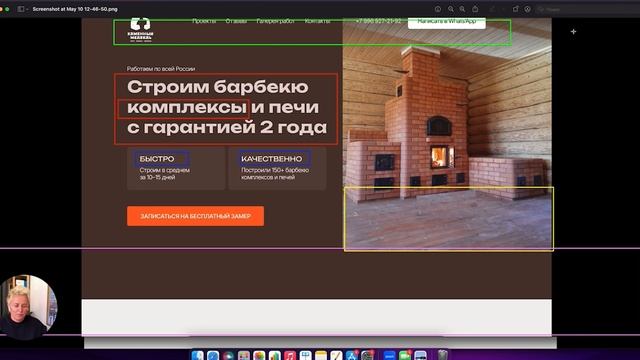This screenshot has width=640, height=360.
Task: Click the КАЧЕСТВЕННО card heading
Action: pos(272,159)
